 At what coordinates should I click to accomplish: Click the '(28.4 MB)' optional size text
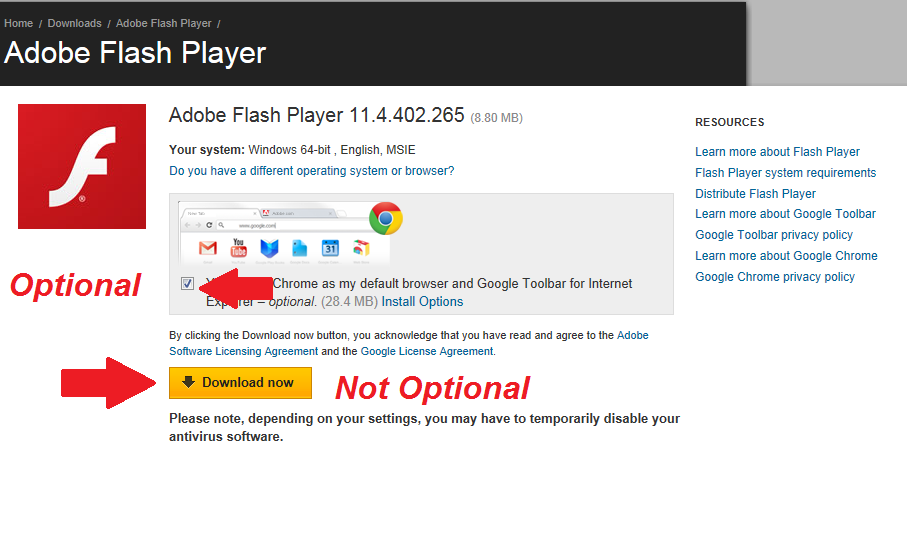[x=349, y=302]
